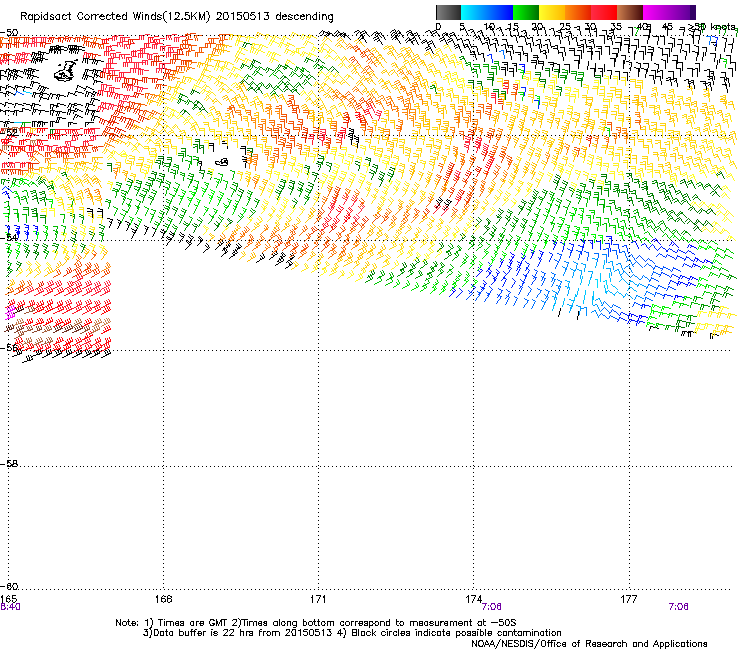Image resolution: width=740 pixels, height=650 pixels.
Task: Click the 165 longitude axis label
Action: coord(8,599)
